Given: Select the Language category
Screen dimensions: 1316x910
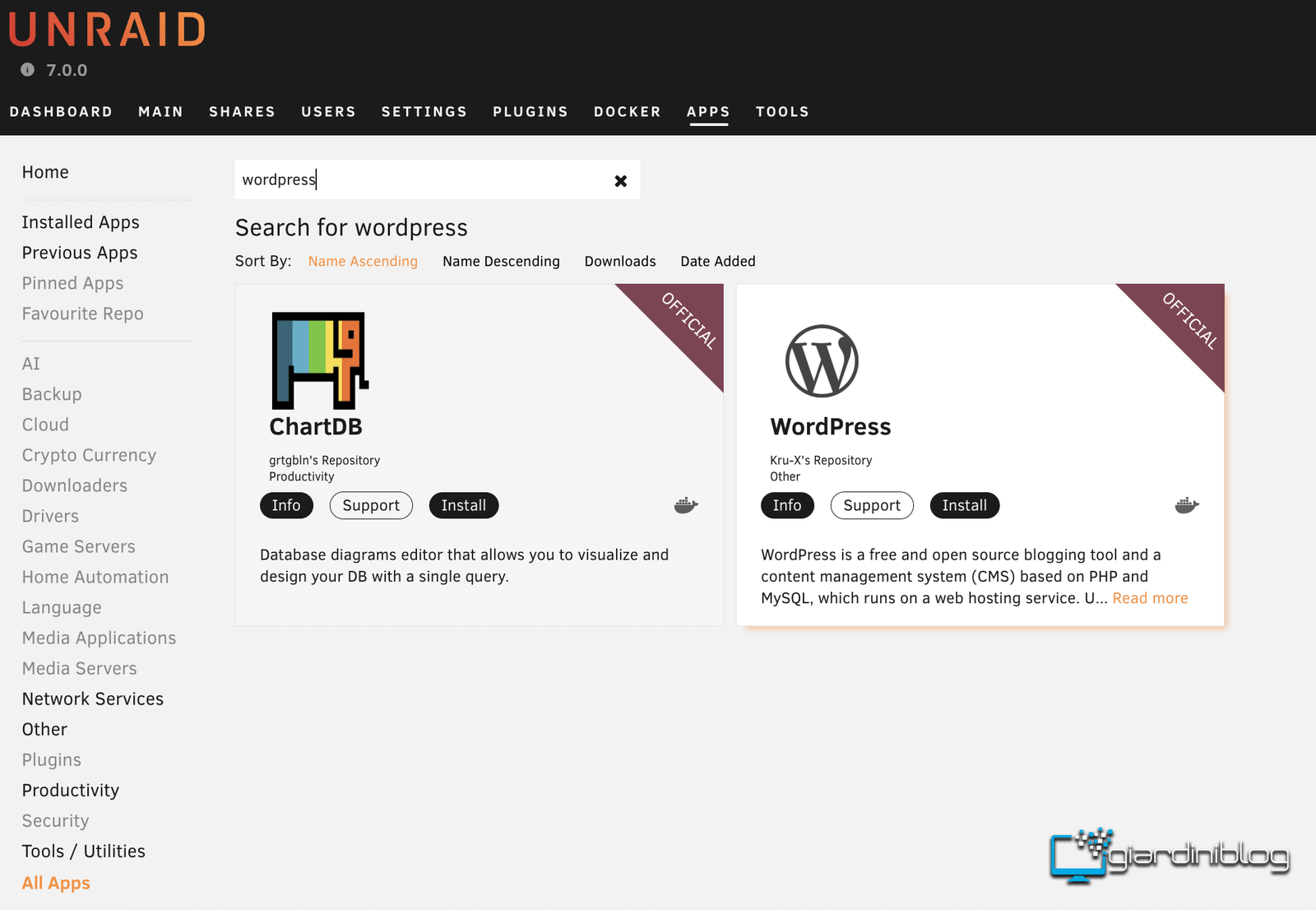Looking at the screenshot, I should [62, 608].
